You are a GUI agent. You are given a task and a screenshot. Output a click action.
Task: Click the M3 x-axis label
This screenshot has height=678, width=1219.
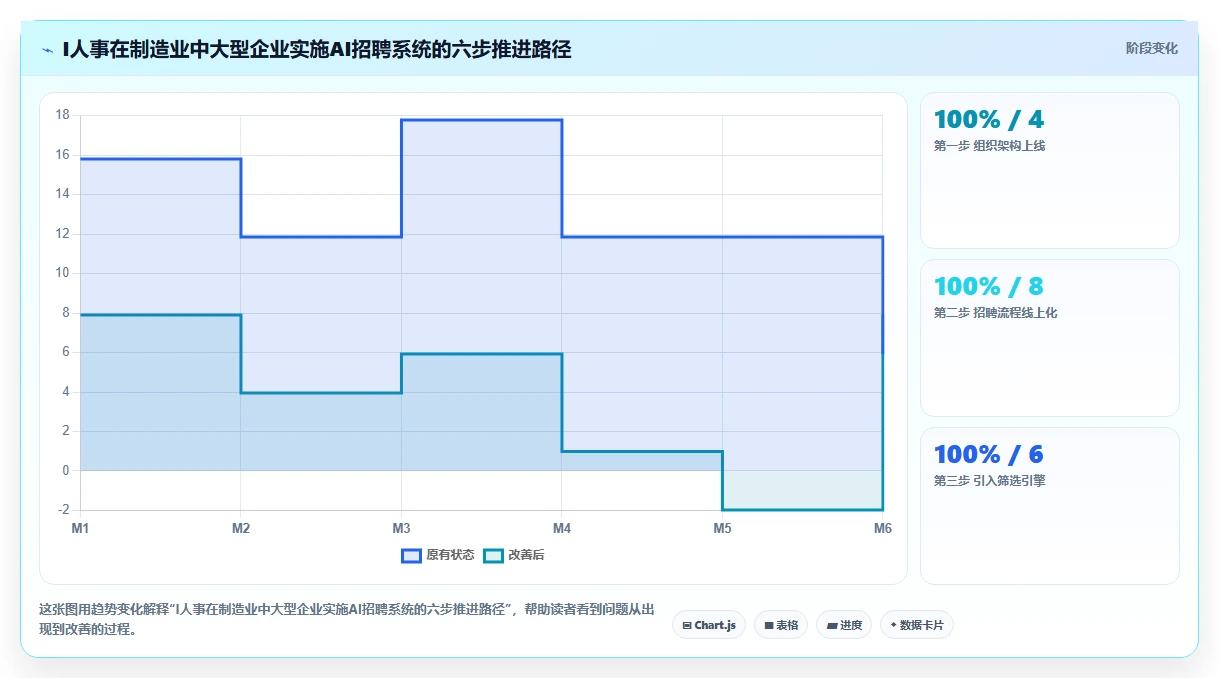tap(401, 528)
